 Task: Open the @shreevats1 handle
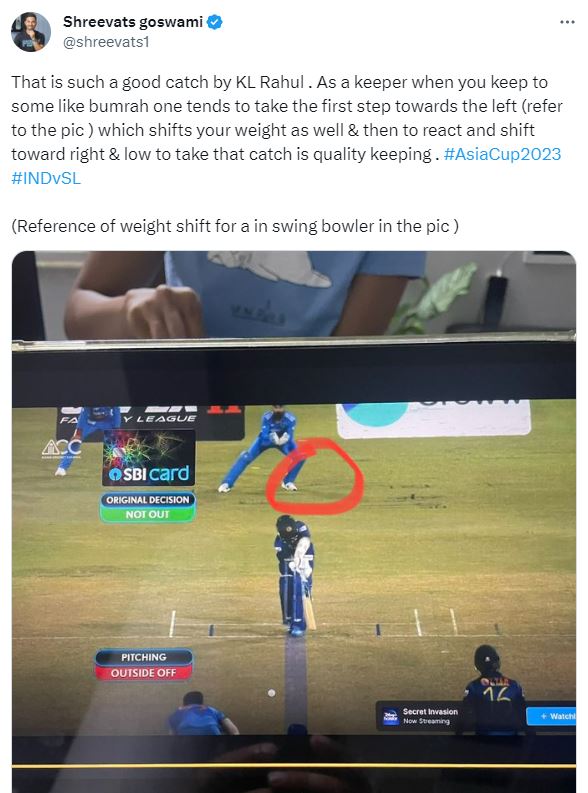point(106,42)
